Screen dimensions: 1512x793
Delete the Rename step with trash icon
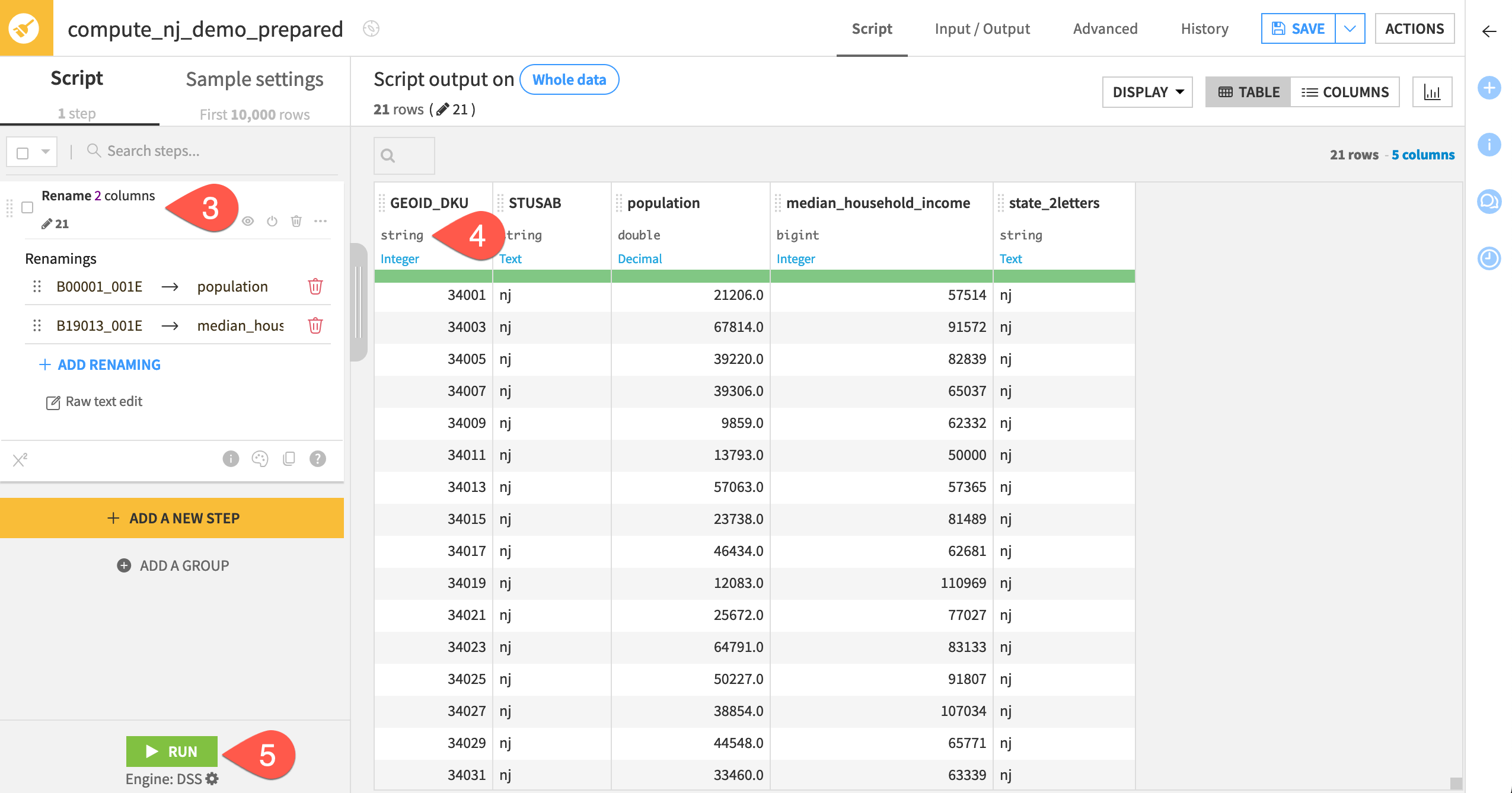(x=296, y=221)
